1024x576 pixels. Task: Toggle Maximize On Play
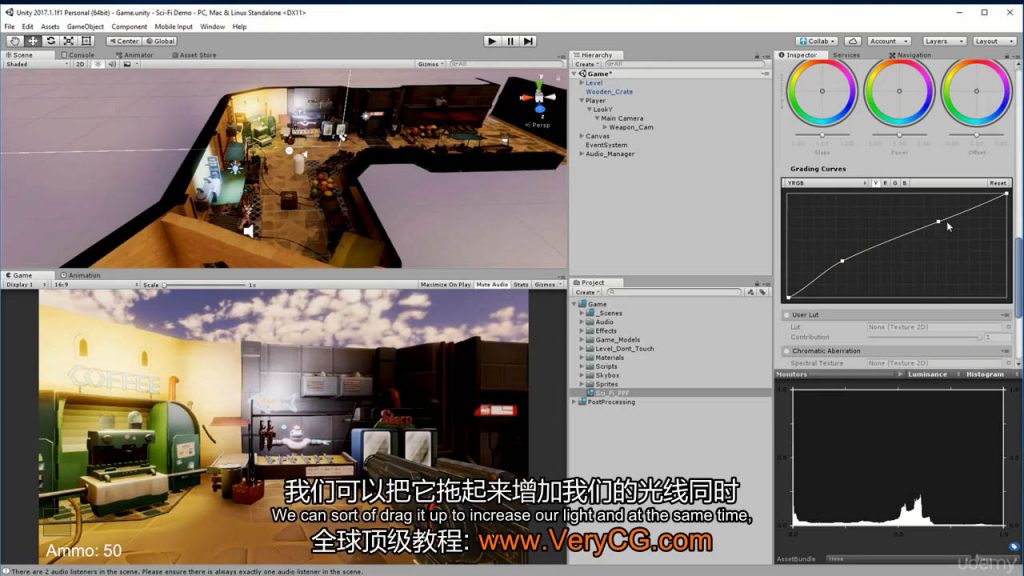(x=445, y=285)
